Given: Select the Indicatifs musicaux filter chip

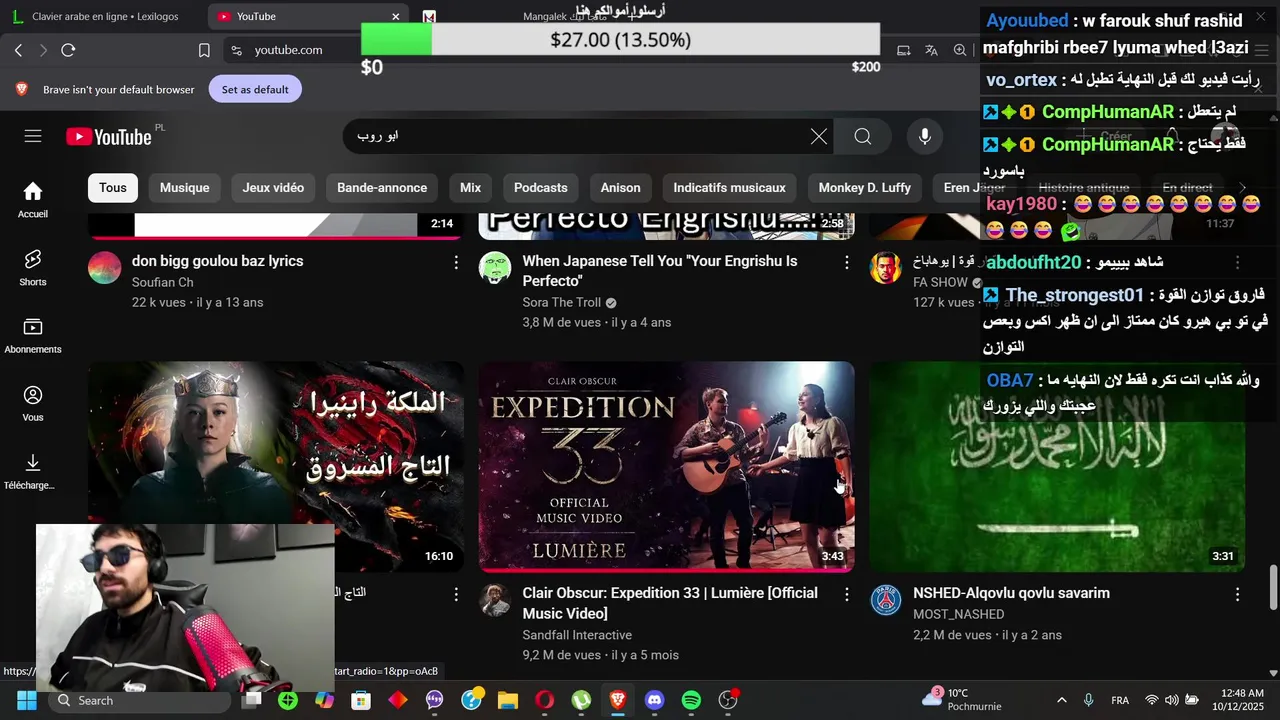Looking at the screenshot, I should 730,188.
